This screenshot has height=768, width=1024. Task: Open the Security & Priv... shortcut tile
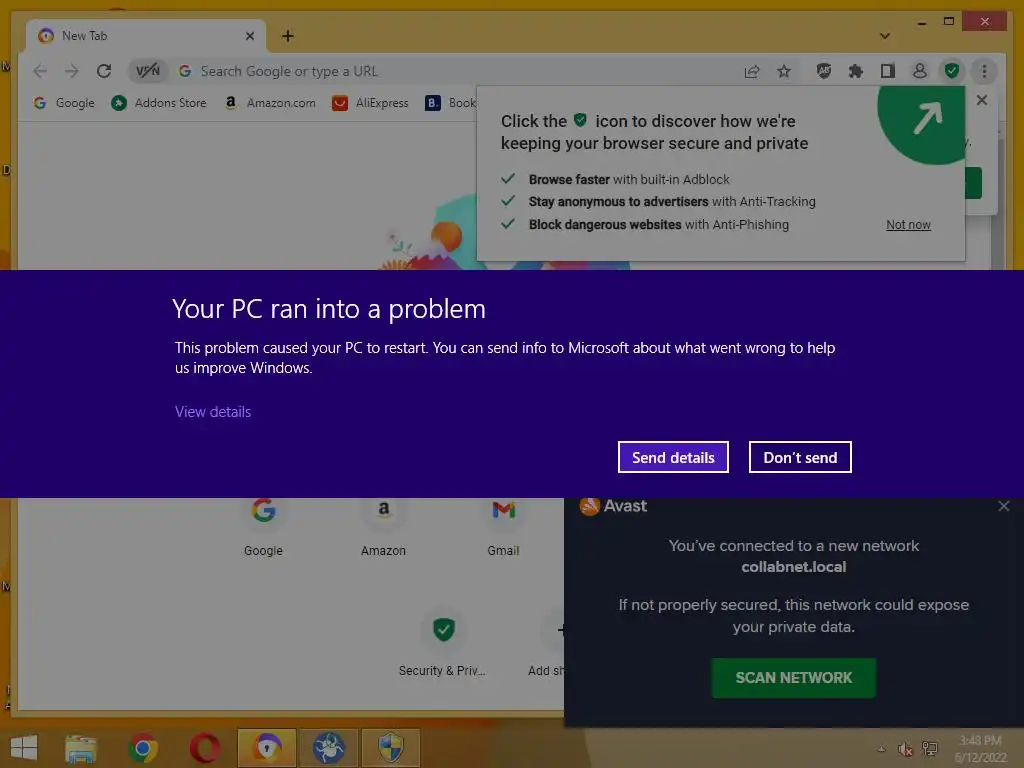pos(443,644)
